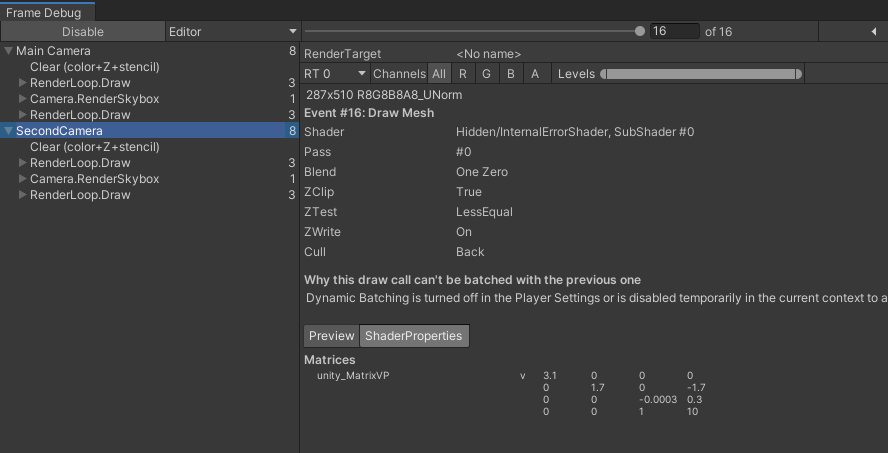Collapse the SecondCamera tree node
This screenshot has width=888, height=453.
click(x=9, y=131)
